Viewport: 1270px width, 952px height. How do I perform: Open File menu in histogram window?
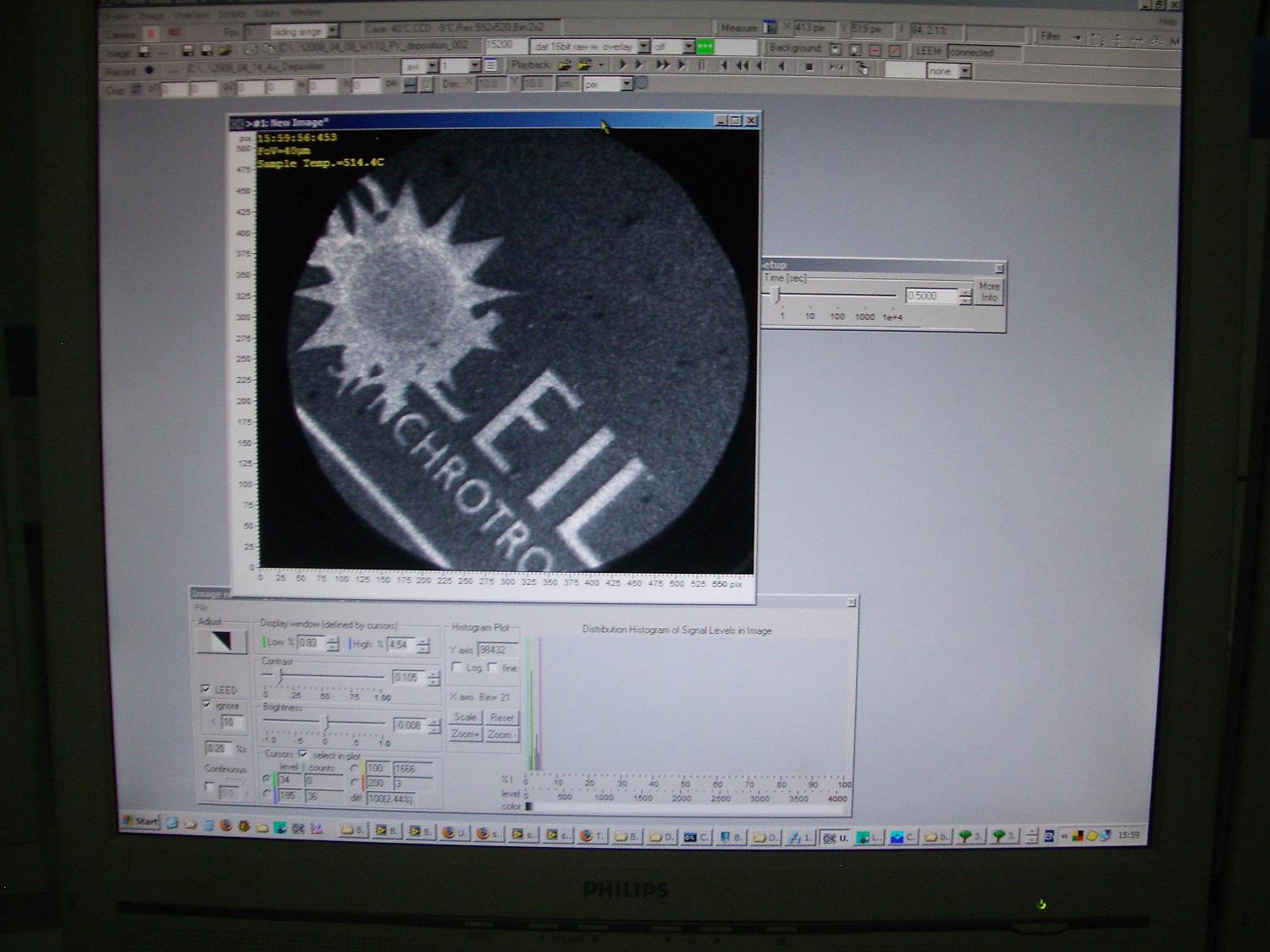201,607
